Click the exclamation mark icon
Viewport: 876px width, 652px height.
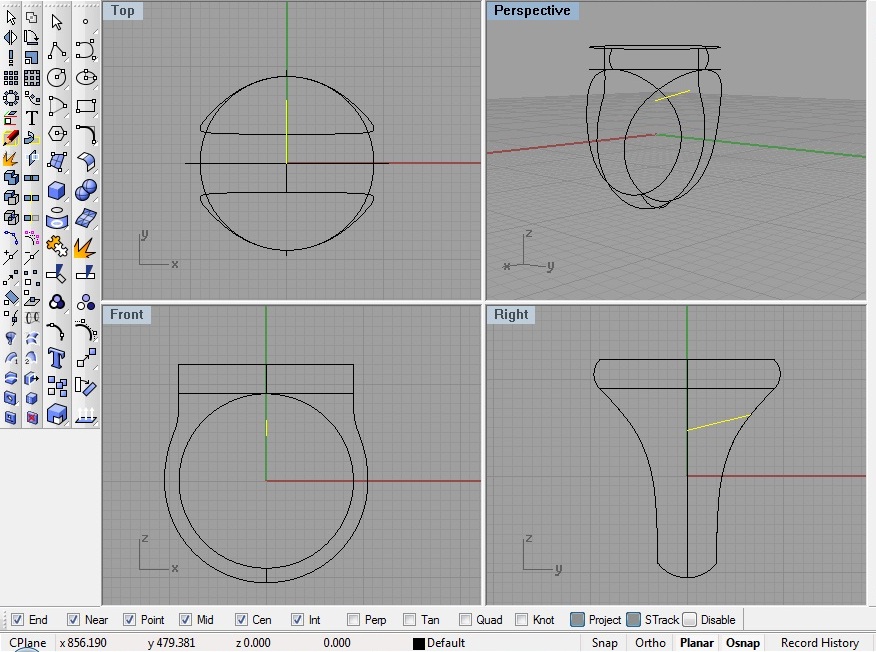(x=11, y=57)
